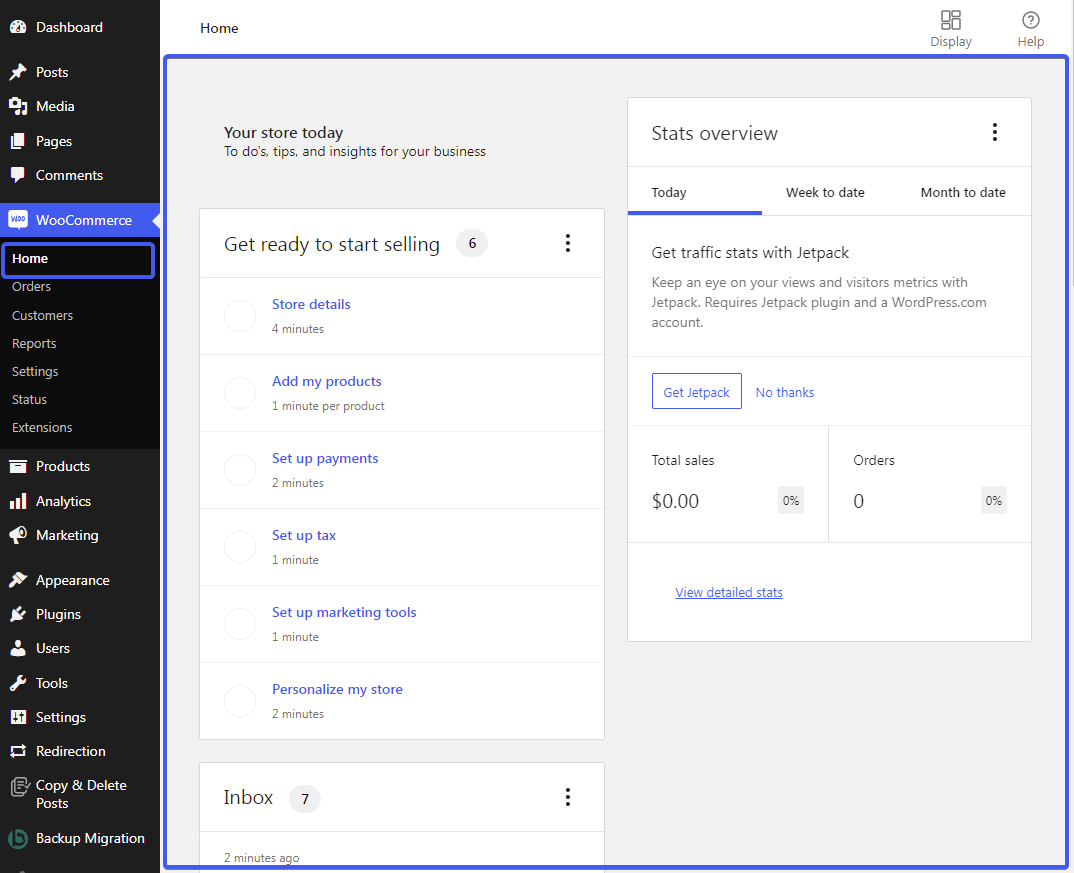Open Analytics bar chart icon in sidebar

coord(18,501)
